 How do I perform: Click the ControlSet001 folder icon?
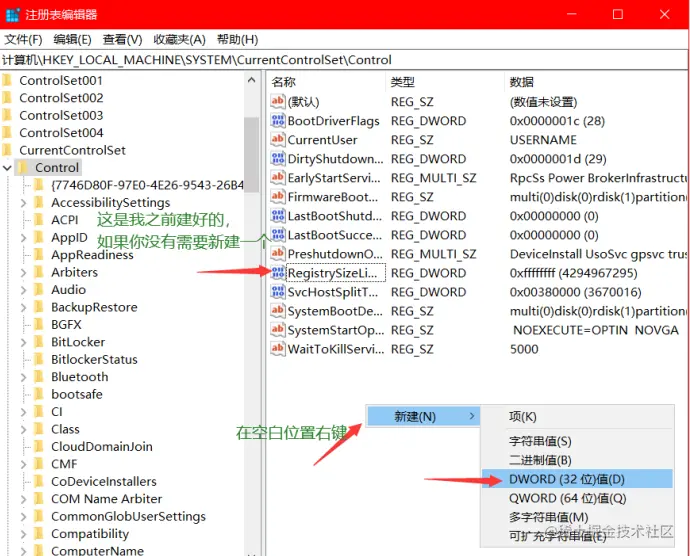click(7, 80)
